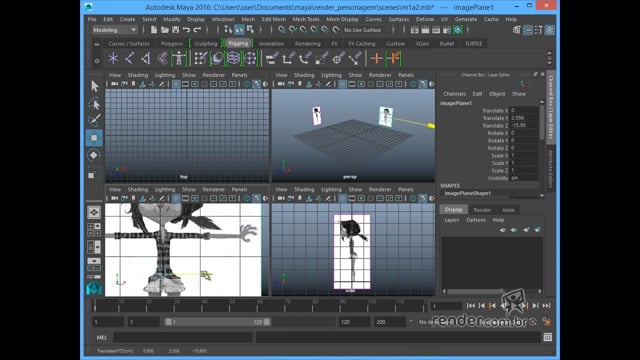Click the Open Scene folder icon
The width and height of the screenshot is (640, 360).
tap(164, 30)
